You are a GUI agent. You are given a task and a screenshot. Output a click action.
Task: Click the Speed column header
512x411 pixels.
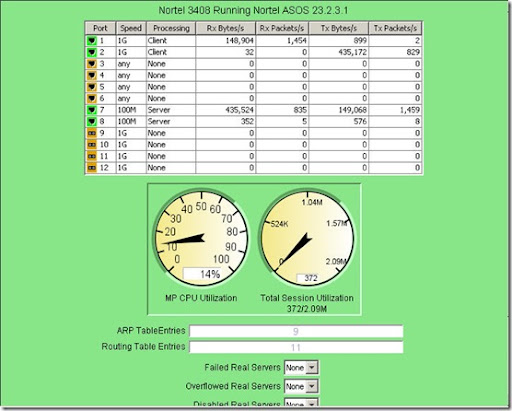coord(131,28)
